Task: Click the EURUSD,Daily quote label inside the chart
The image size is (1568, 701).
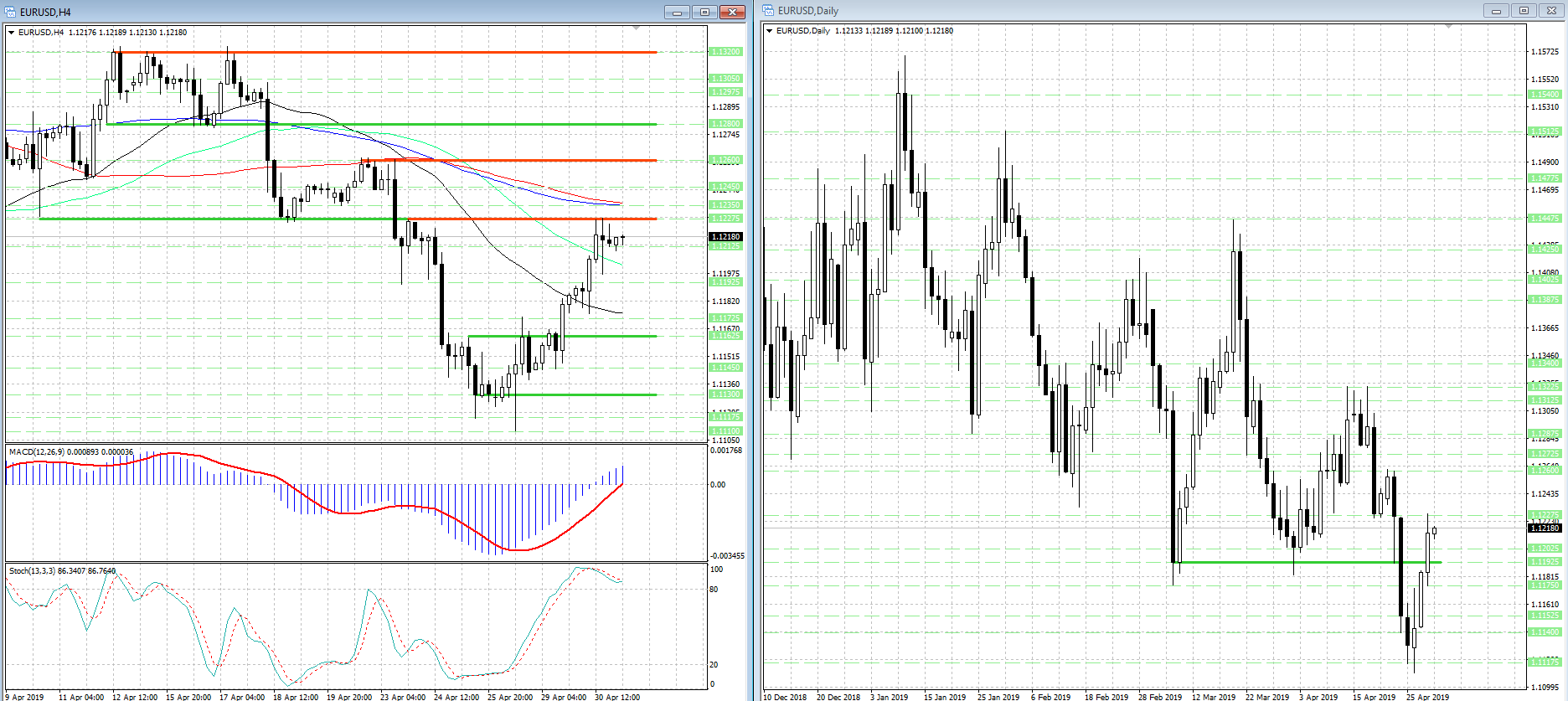Action: pyautogui.click(x=864, y=31)
